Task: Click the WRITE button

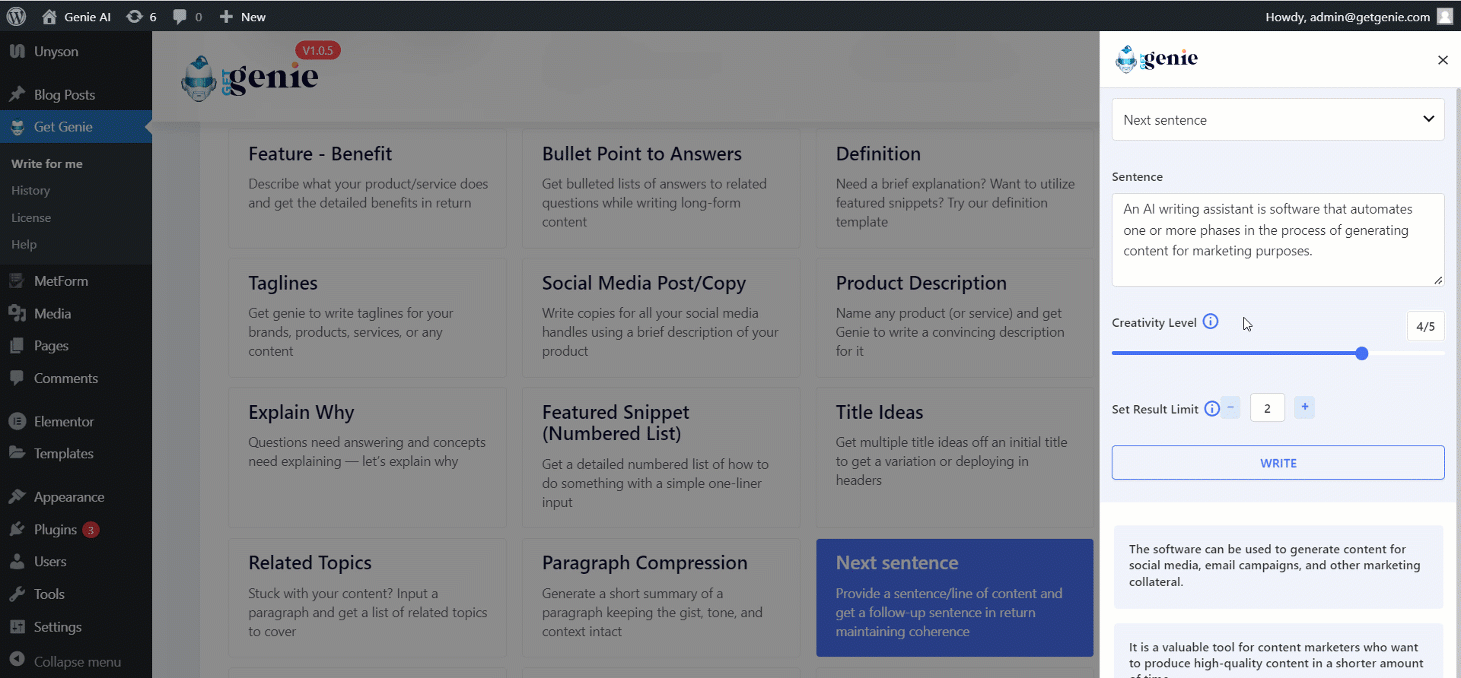Action: tap(1278, 463)
